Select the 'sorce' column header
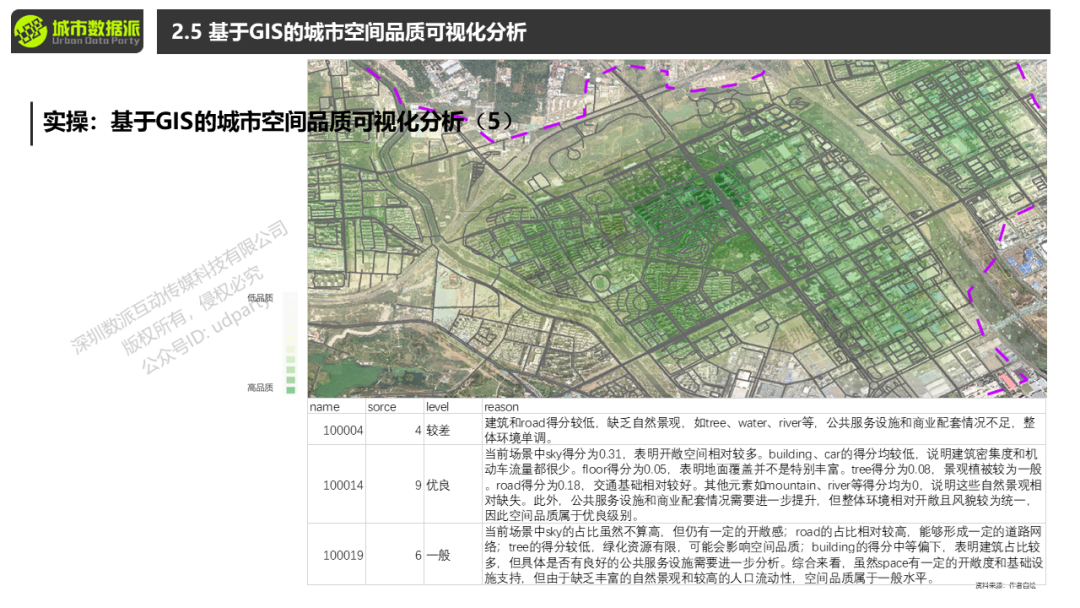1080x608 pixels. (382, 407)
